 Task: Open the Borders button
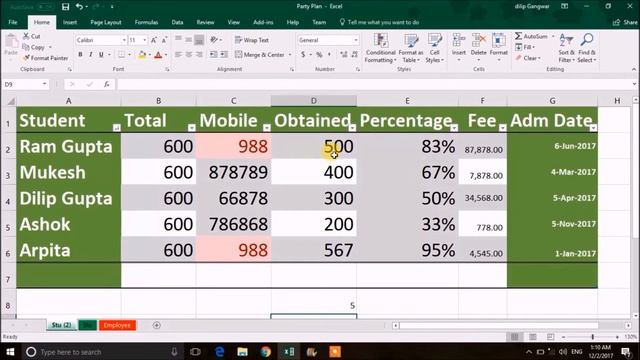(122, 54)
